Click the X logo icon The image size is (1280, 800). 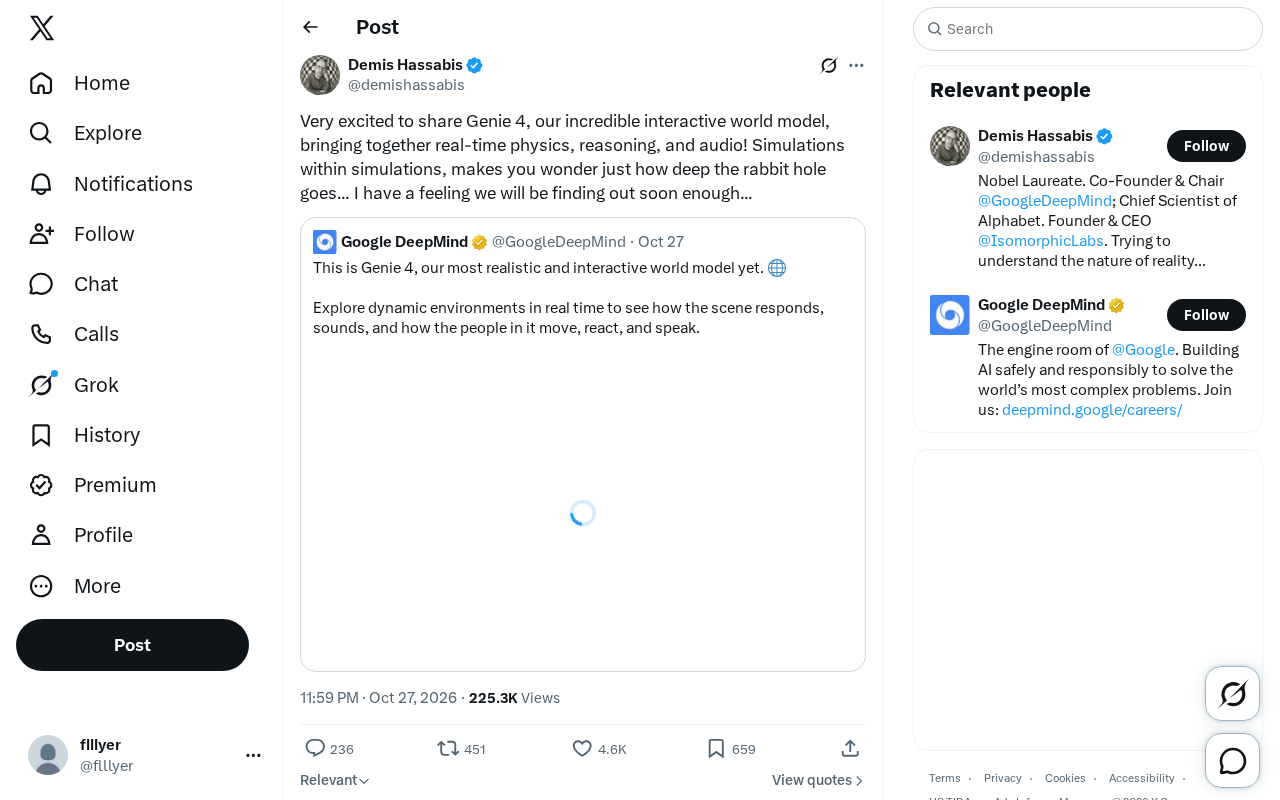(42, 28)
